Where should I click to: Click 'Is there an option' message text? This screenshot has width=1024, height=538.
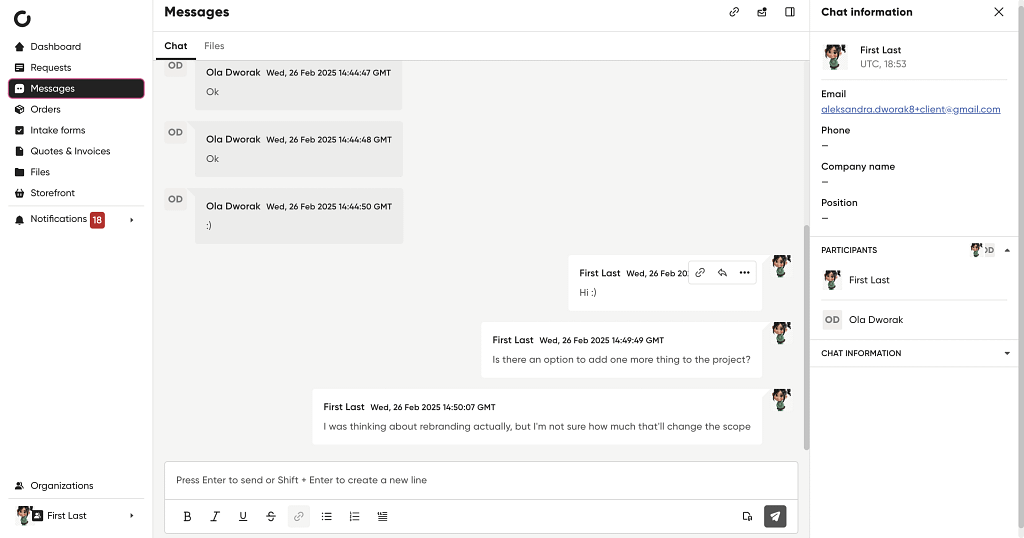coord(621,360)
